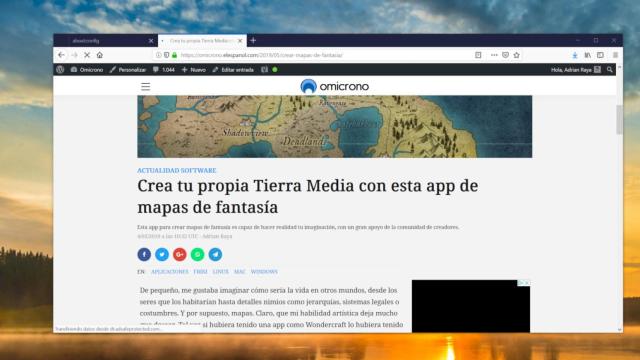Screen dimensions: 640x360
Task: Share the article on Twitter
Action: tap(162, 254)
